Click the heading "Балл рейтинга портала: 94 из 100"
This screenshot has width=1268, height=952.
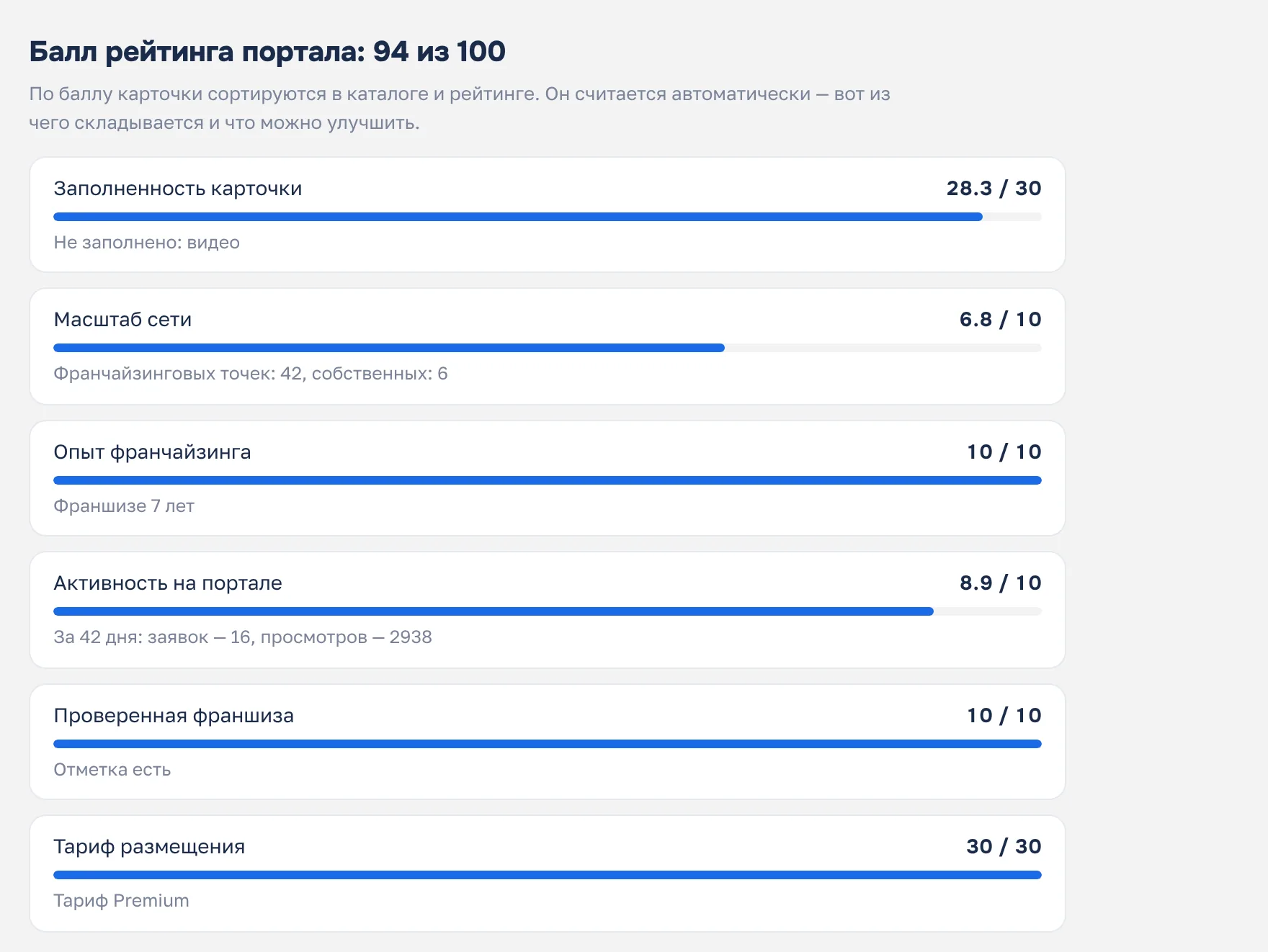click(x=267, y=52)
